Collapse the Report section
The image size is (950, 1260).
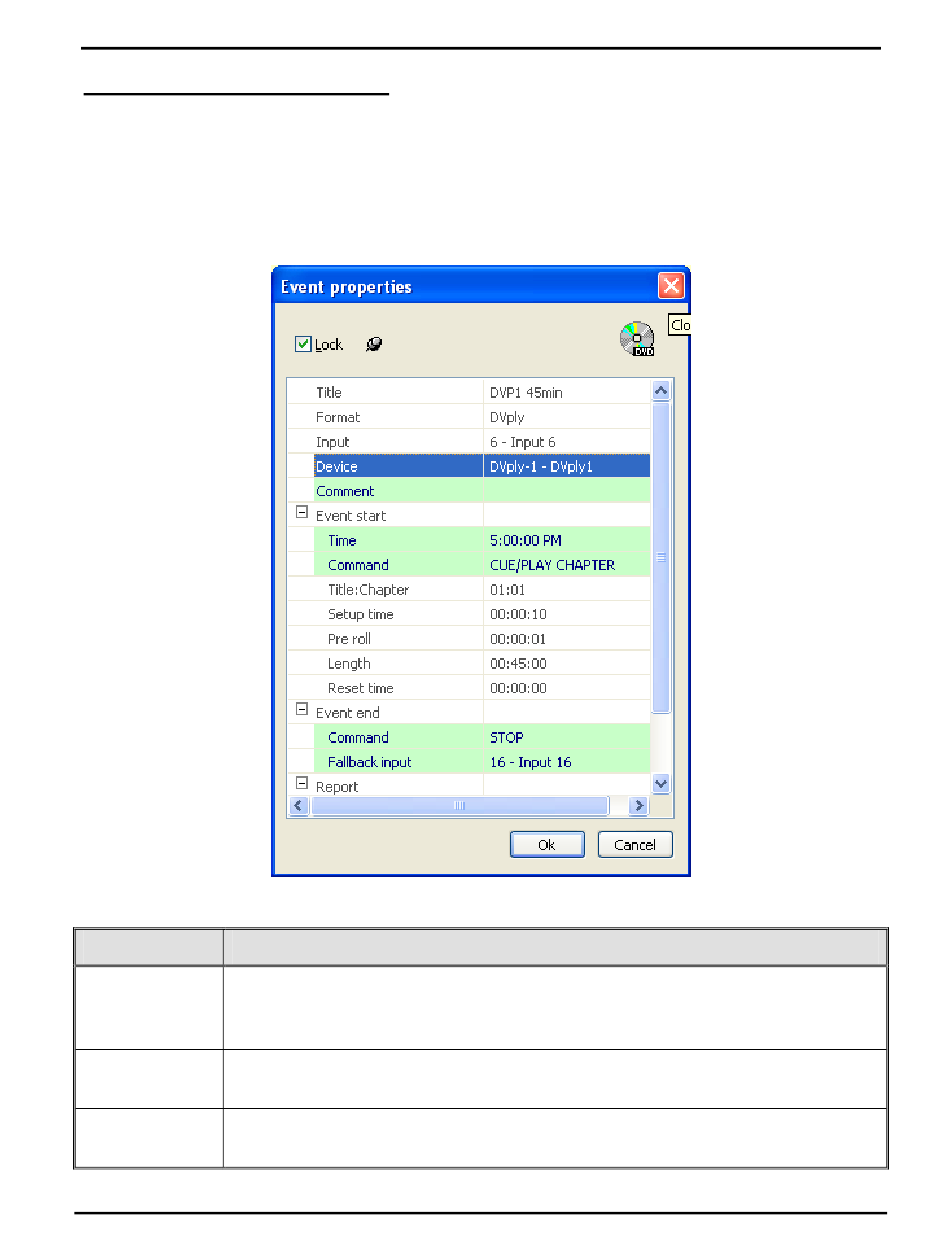click(301, 784)
